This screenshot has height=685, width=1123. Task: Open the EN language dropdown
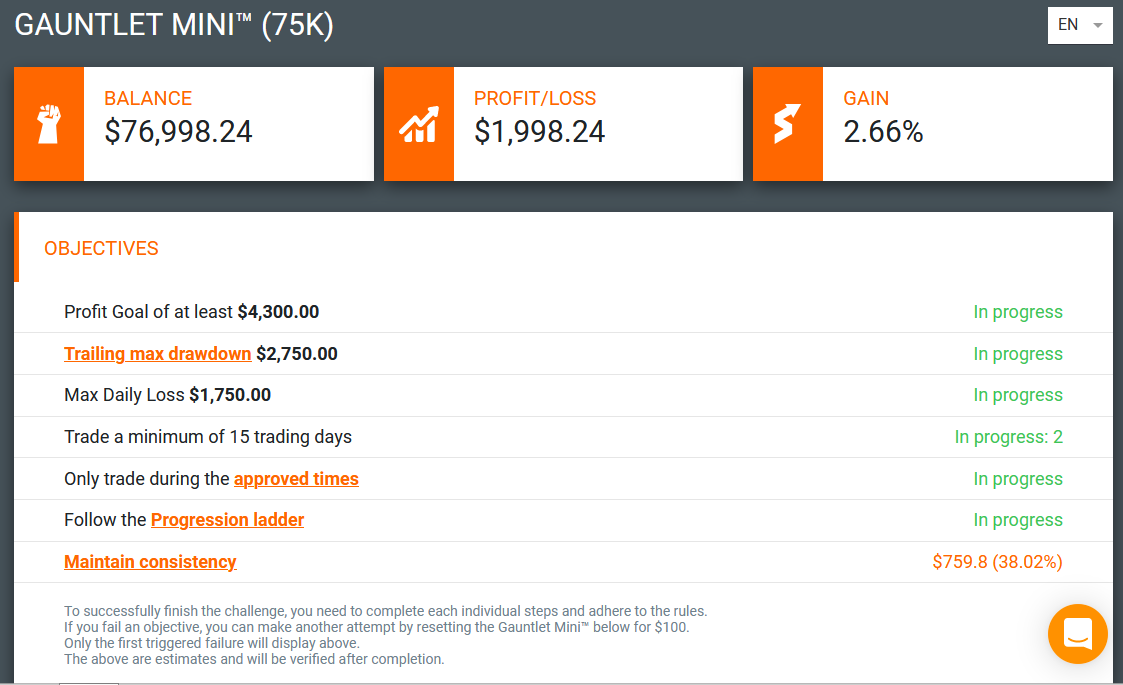pyautogui.click(x=1079, y=25)
